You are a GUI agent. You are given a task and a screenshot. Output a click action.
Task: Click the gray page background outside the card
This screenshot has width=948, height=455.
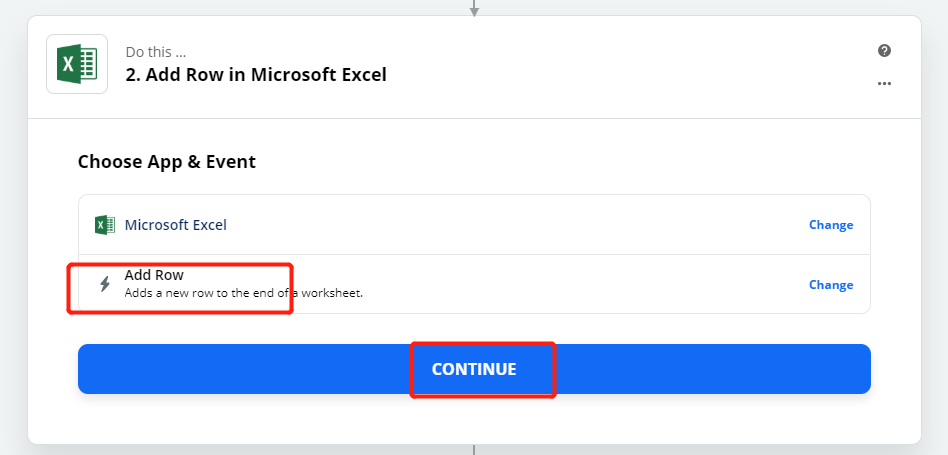(13, 242)
